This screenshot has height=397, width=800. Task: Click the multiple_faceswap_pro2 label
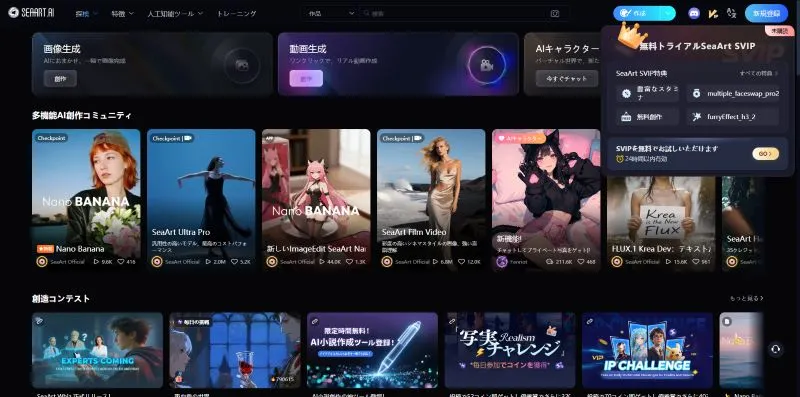743,93
